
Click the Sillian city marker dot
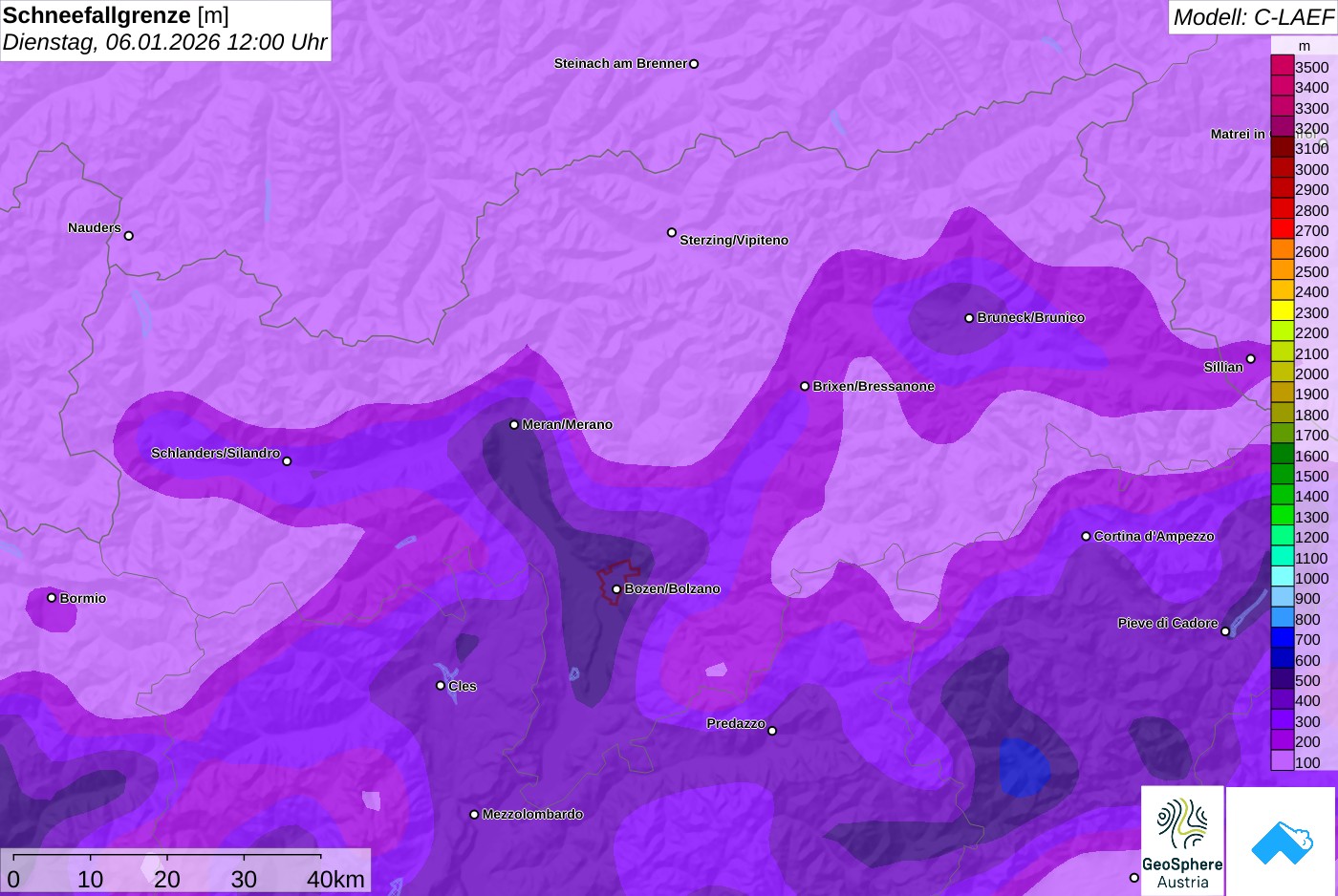pyautogui.click(x=1250, y=359)
